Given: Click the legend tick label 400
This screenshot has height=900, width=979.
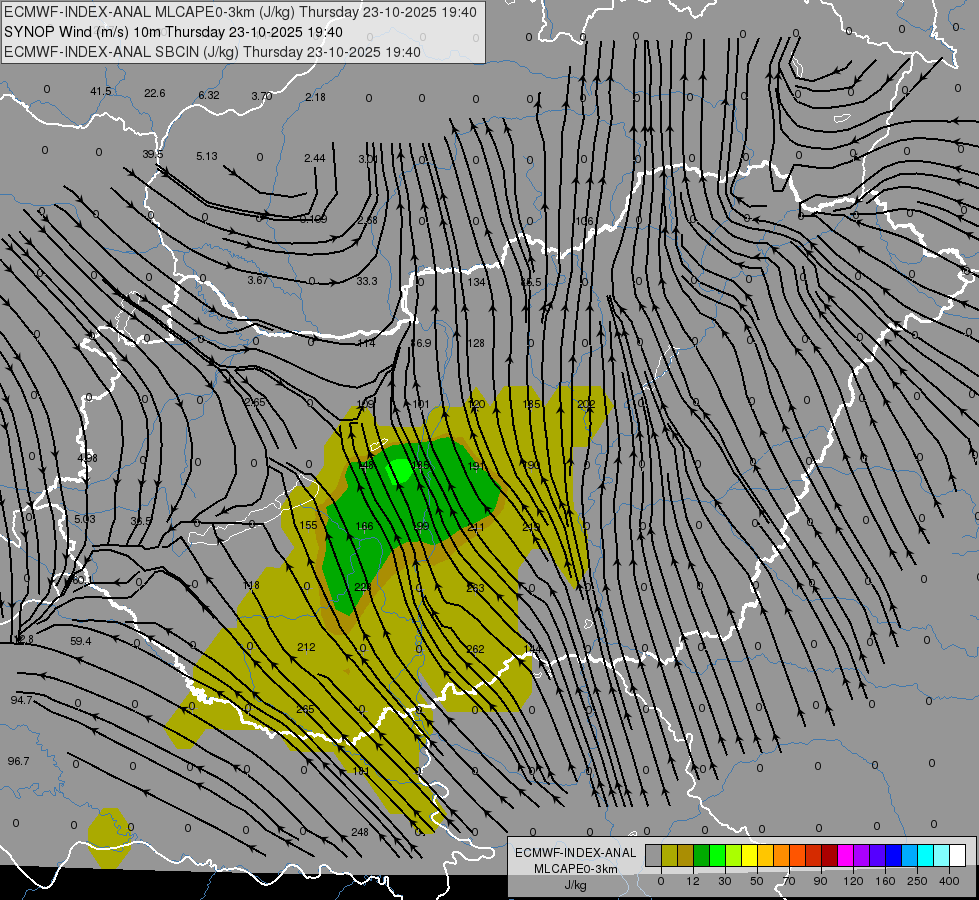Looking at the screenshot, I should pos(949,881).
